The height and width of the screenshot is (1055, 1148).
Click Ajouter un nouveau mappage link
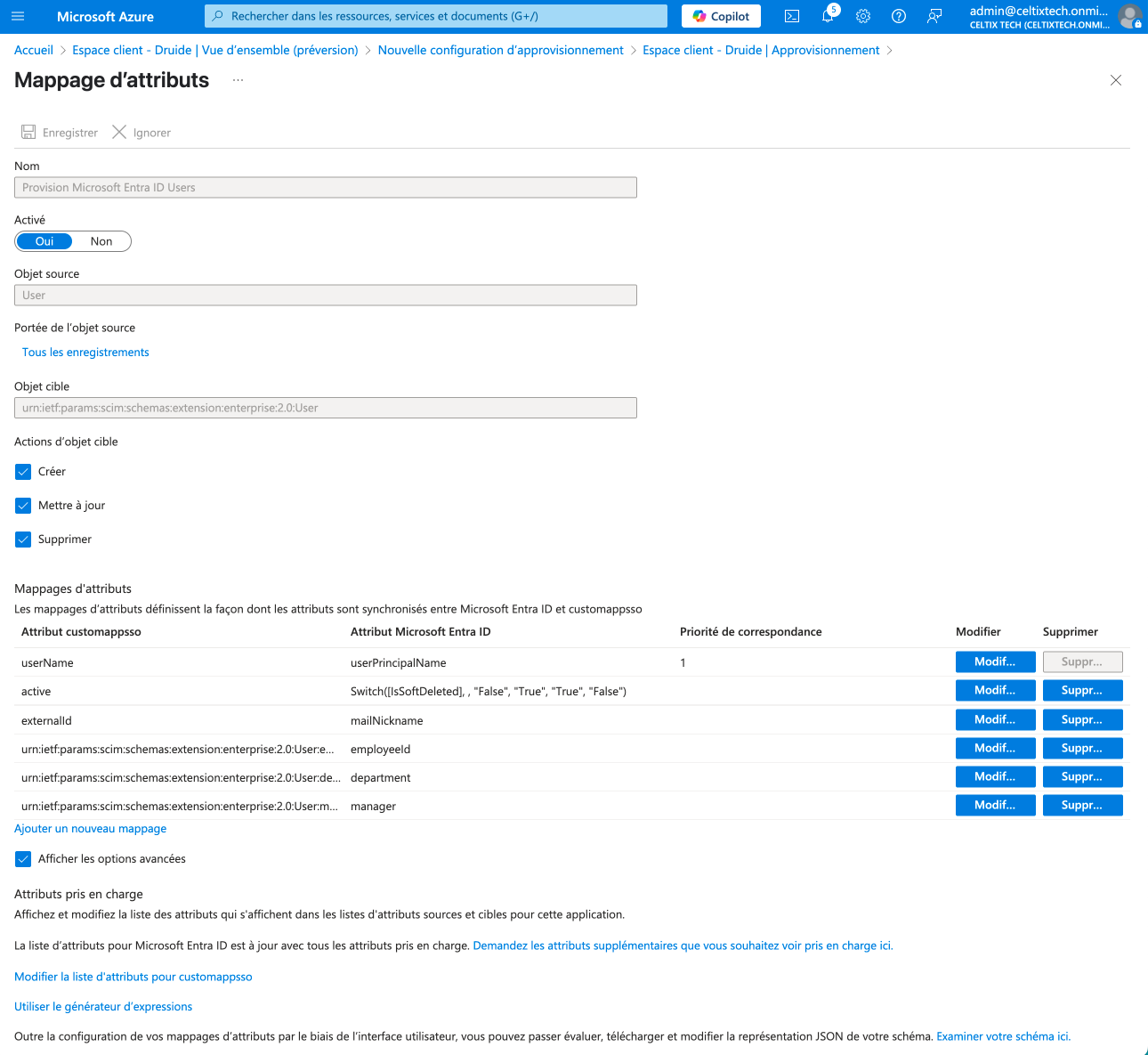[x=90, y=828]
